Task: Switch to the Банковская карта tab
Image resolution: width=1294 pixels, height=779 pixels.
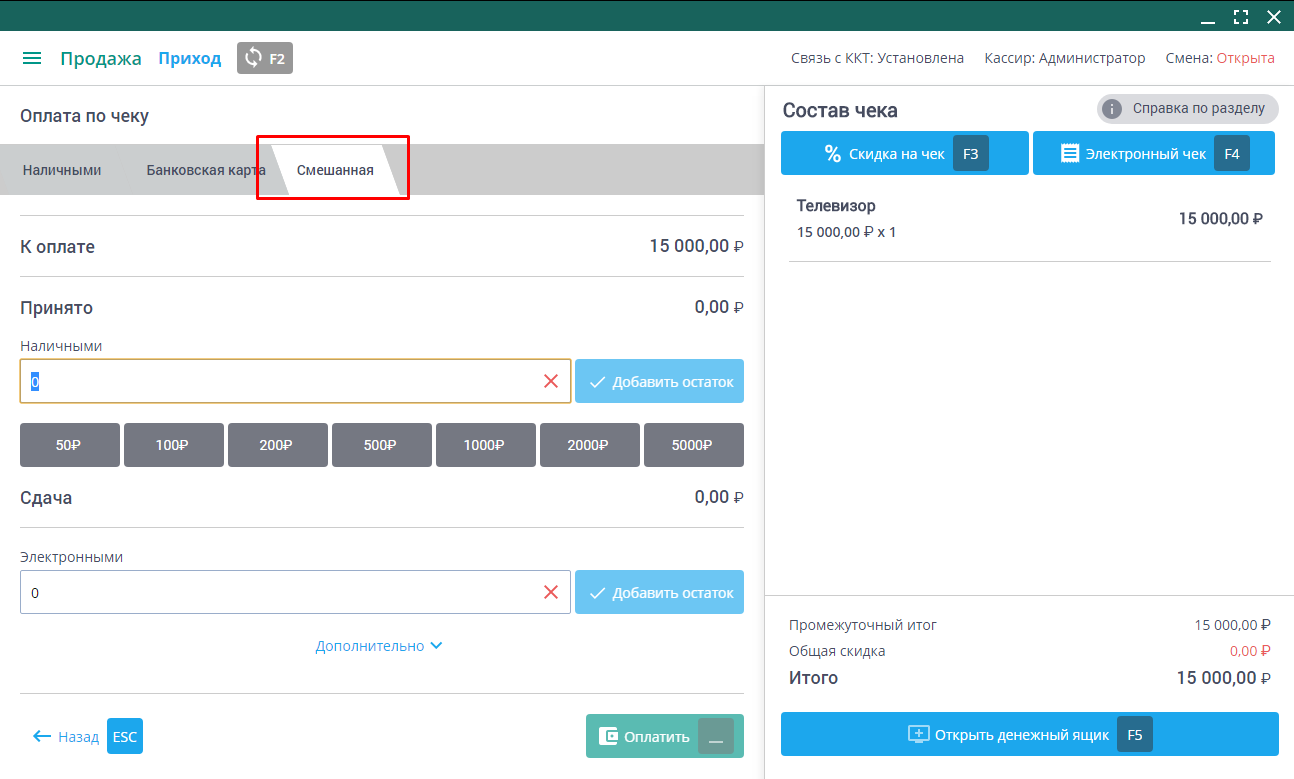Action: [206, 170]
